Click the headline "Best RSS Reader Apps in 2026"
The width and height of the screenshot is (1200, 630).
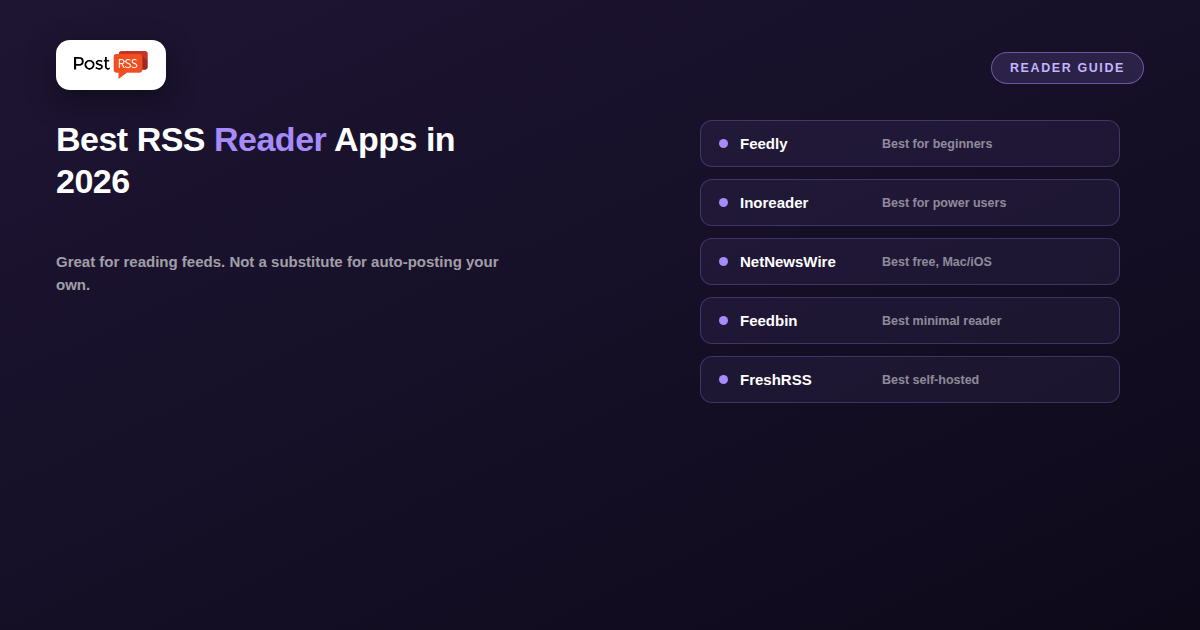click(x=256, y=160)
